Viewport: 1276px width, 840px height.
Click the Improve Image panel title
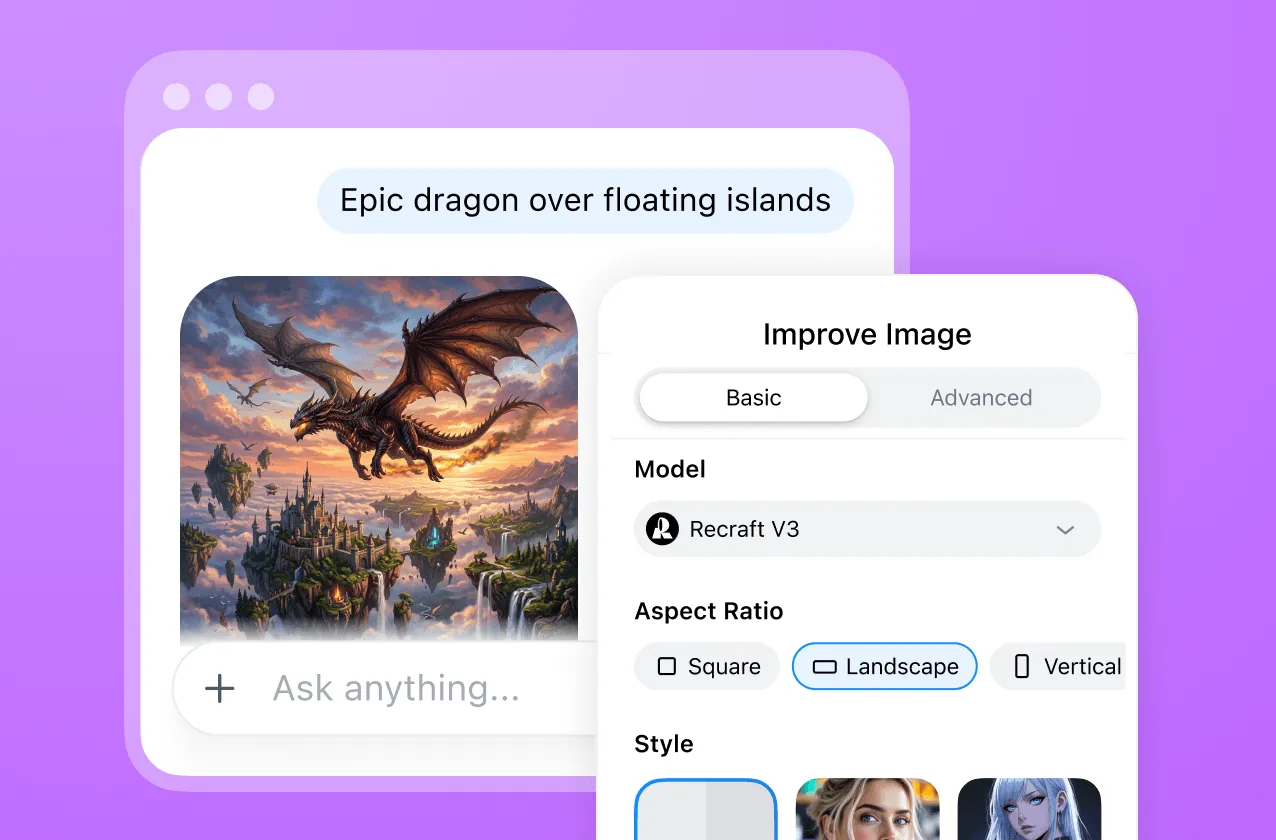[x=867, y=334]
